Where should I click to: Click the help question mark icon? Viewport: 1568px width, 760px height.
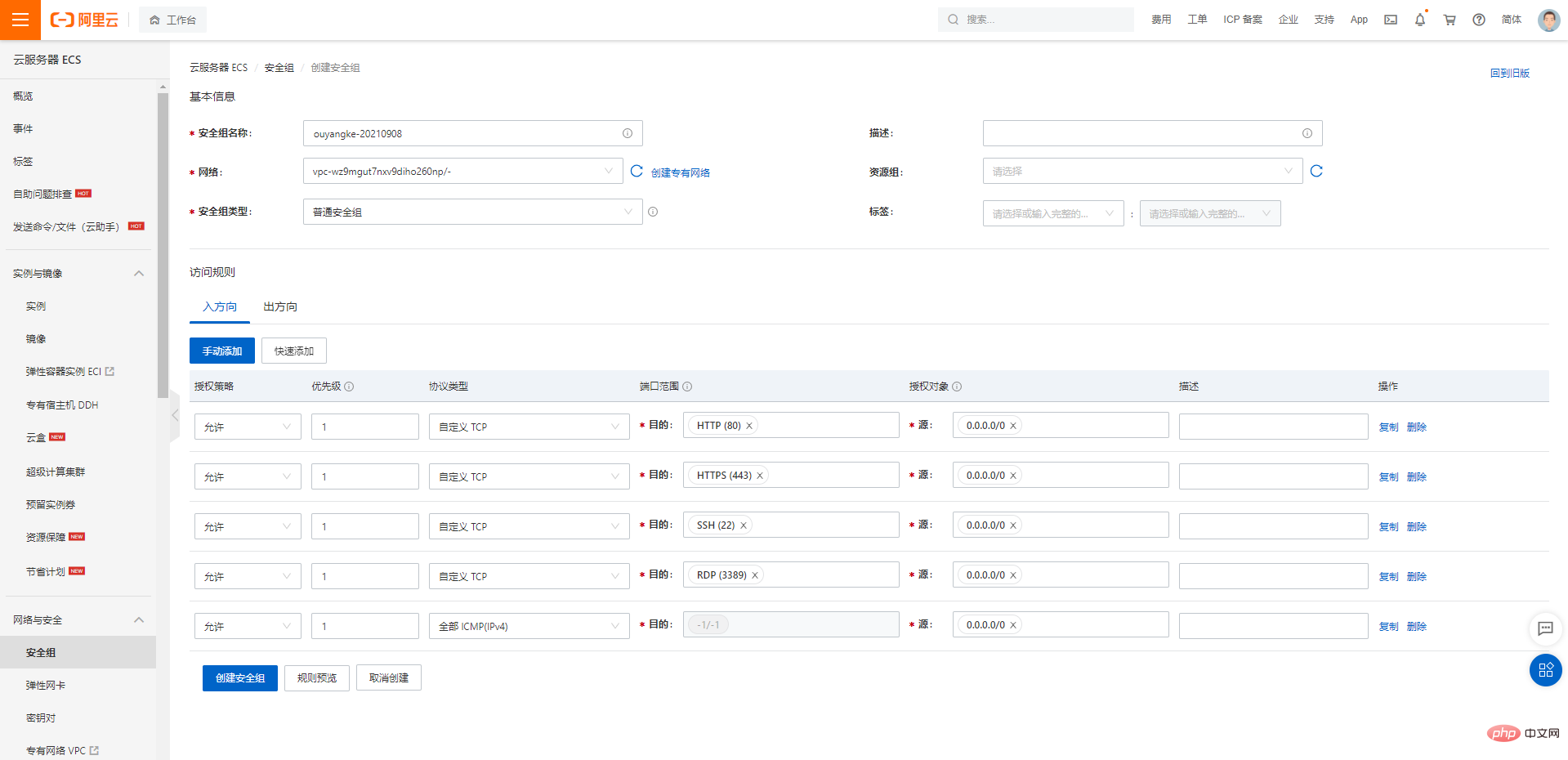coord(1479,20)
